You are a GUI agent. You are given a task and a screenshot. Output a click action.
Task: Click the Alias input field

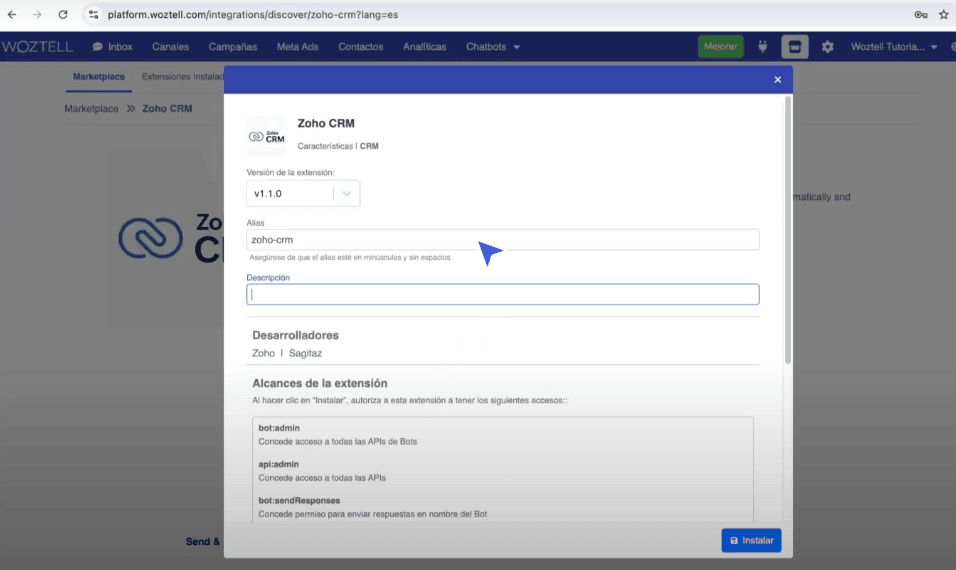[x=502, y=240]
